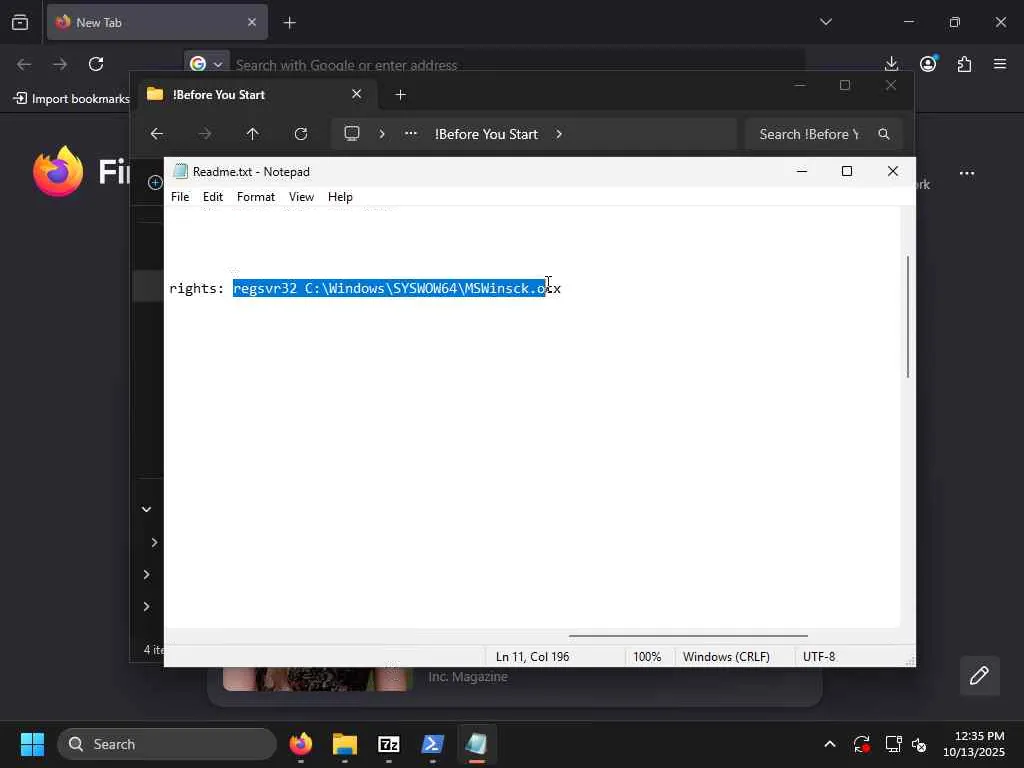The width and height of the screenshot is (1024, 768).
Task: Click the Explorer search magnifier icon
Action: (x=884, y=134)
